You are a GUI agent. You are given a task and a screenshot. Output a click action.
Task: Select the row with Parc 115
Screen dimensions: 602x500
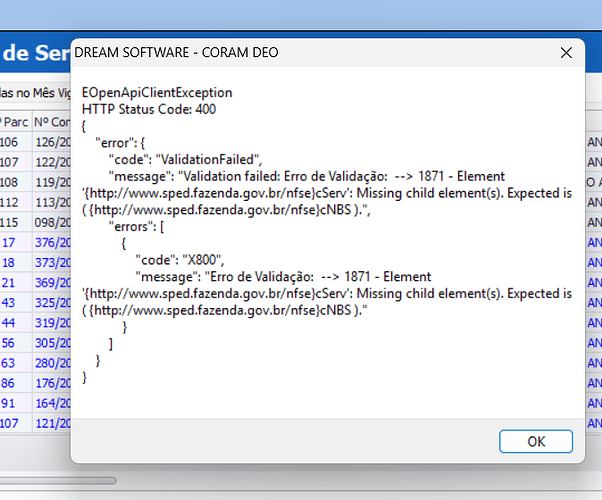[x=15, y=222]
